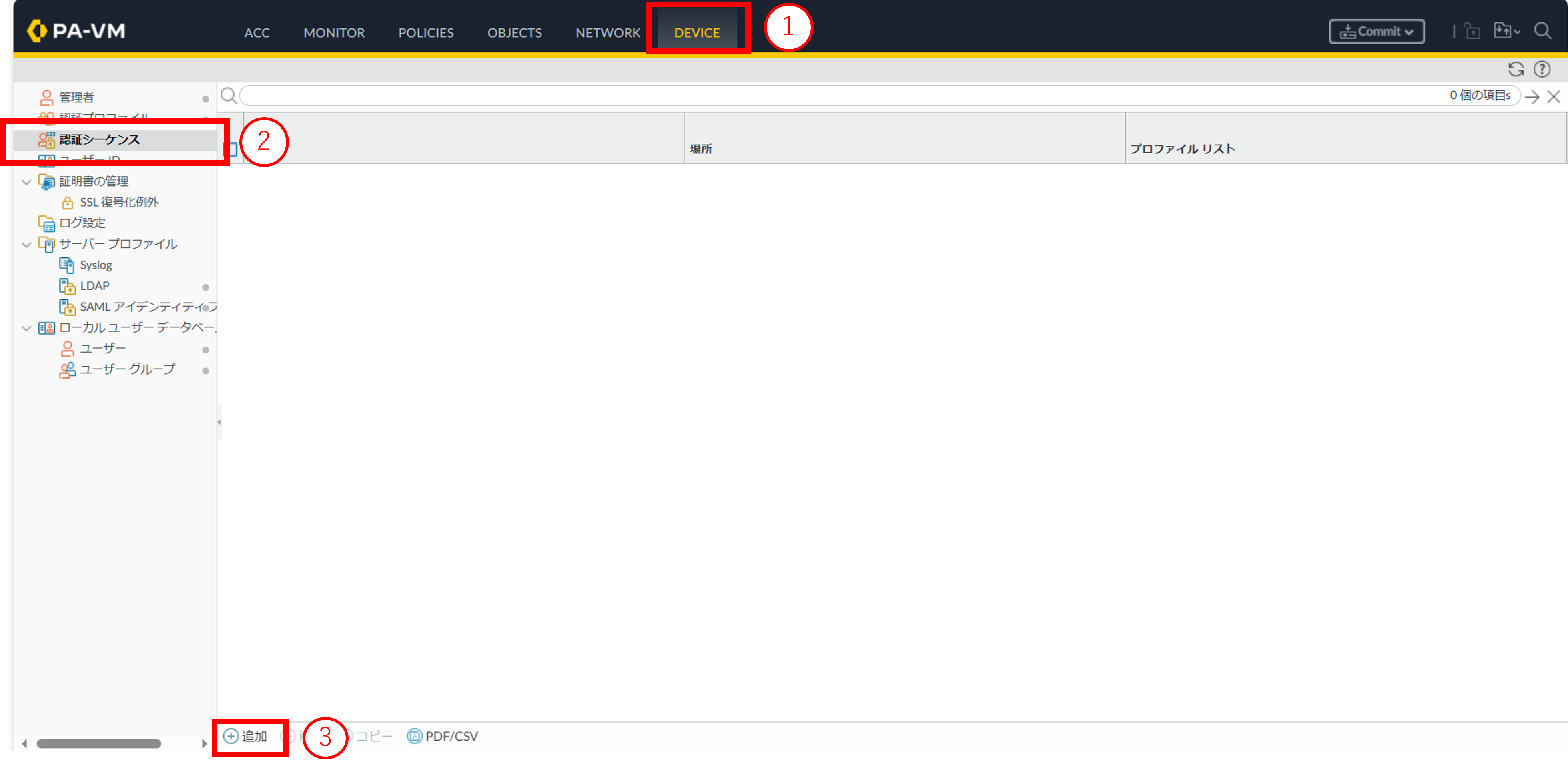The height and width of the screenshot is (769, 1568).
Task: Open the Commit dropdown button
Action: tap(1376, 32)
